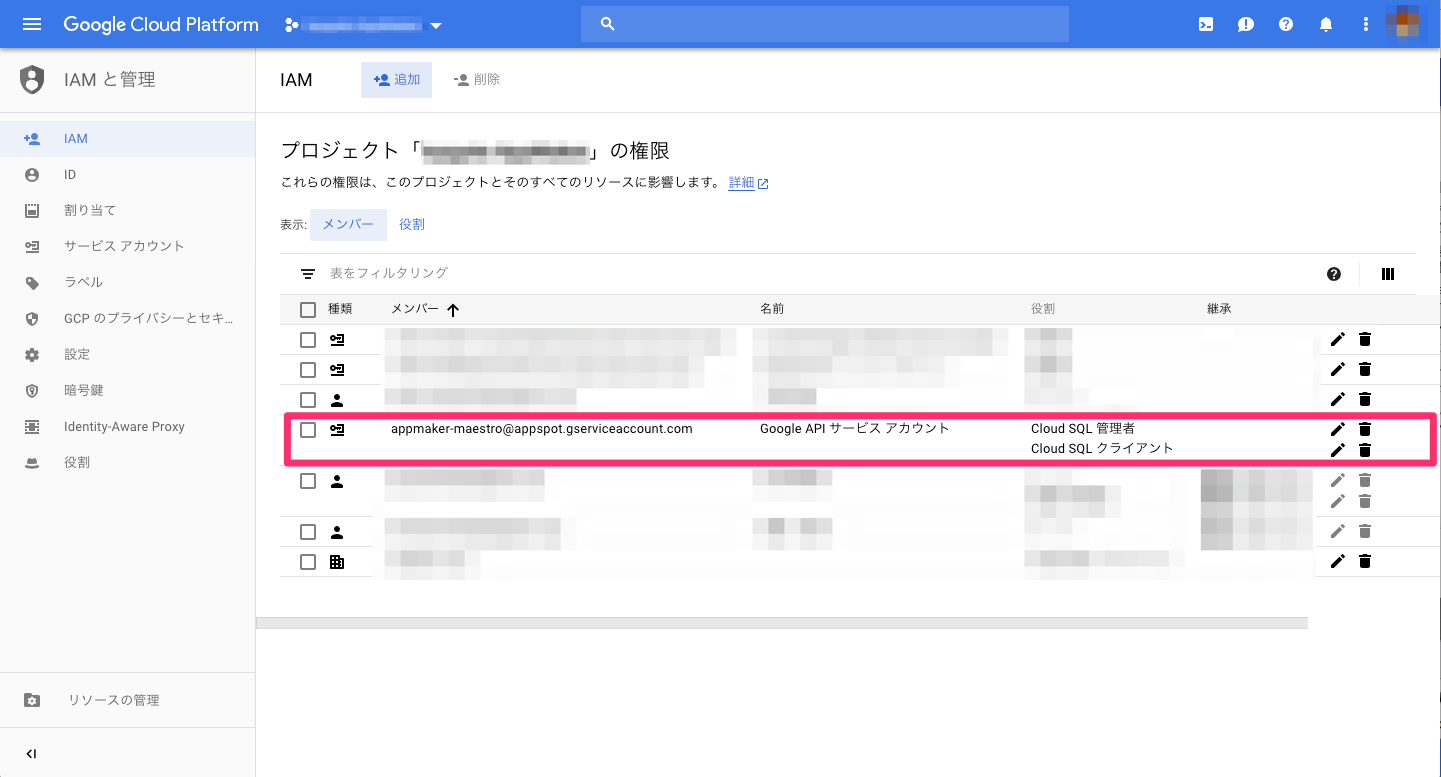The width and height of the screenshot is (1441, 777).
Task: Click the 役割 column header in the table
Action: click(1043, 309)
